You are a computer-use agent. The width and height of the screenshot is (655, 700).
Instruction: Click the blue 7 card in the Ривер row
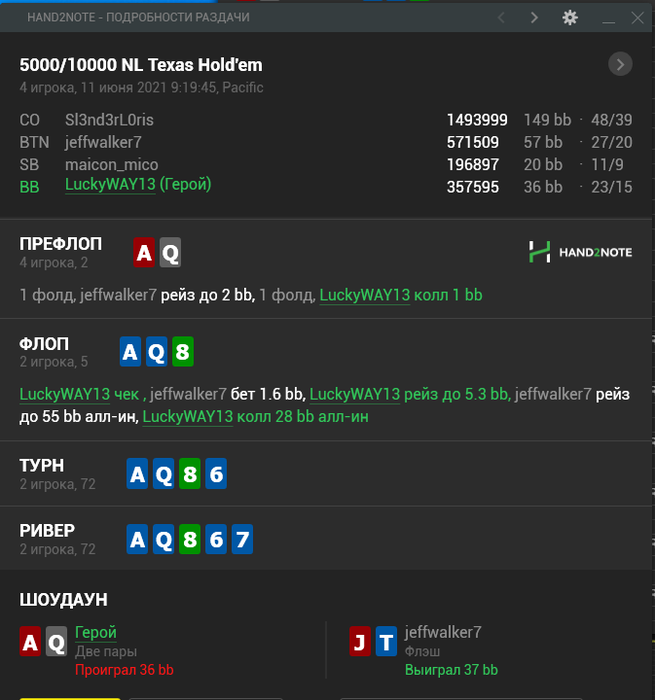click(x=242, y=539)
